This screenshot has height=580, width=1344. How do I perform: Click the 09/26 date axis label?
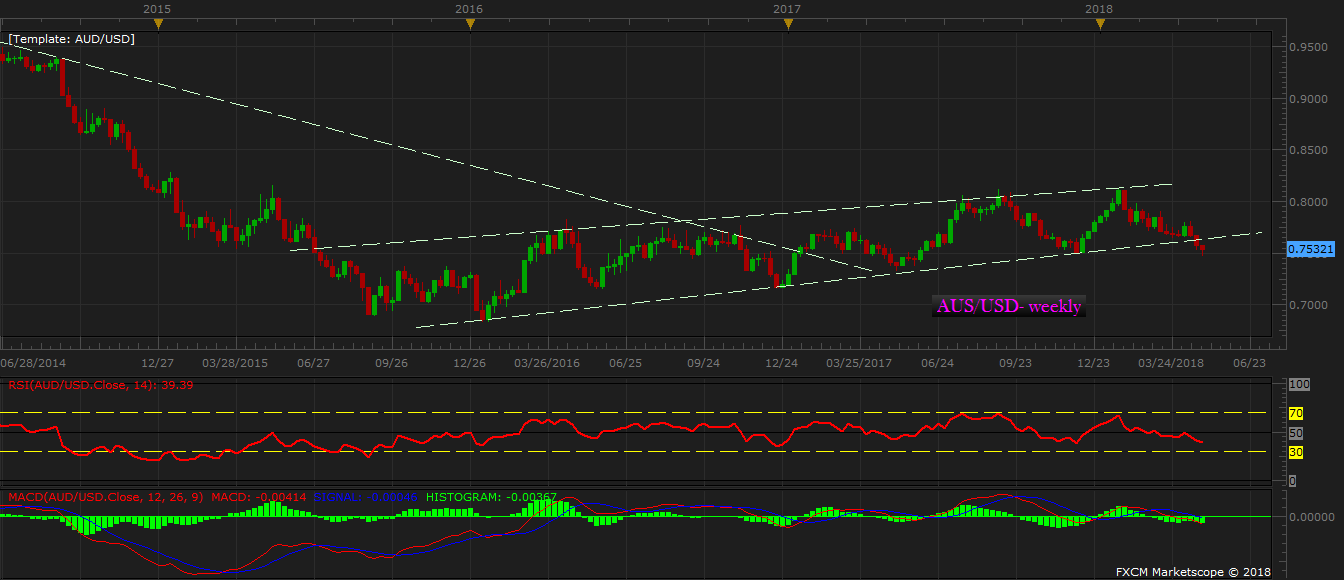391,363
